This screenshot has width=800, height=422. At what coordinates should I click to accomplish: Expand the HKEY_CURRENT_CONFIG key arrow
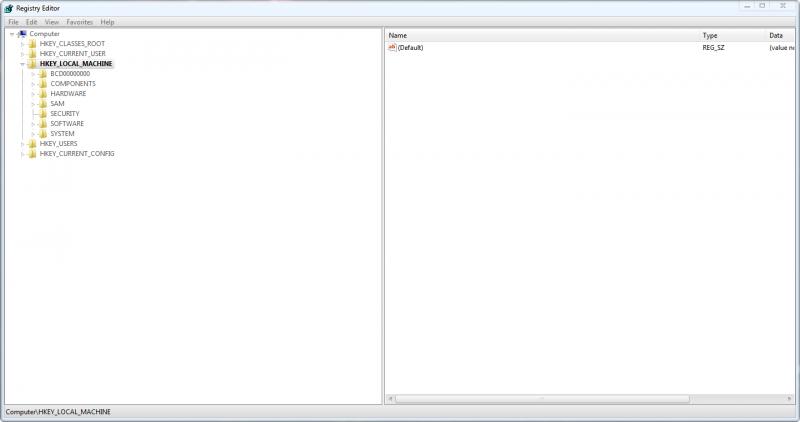coord(22,154)
